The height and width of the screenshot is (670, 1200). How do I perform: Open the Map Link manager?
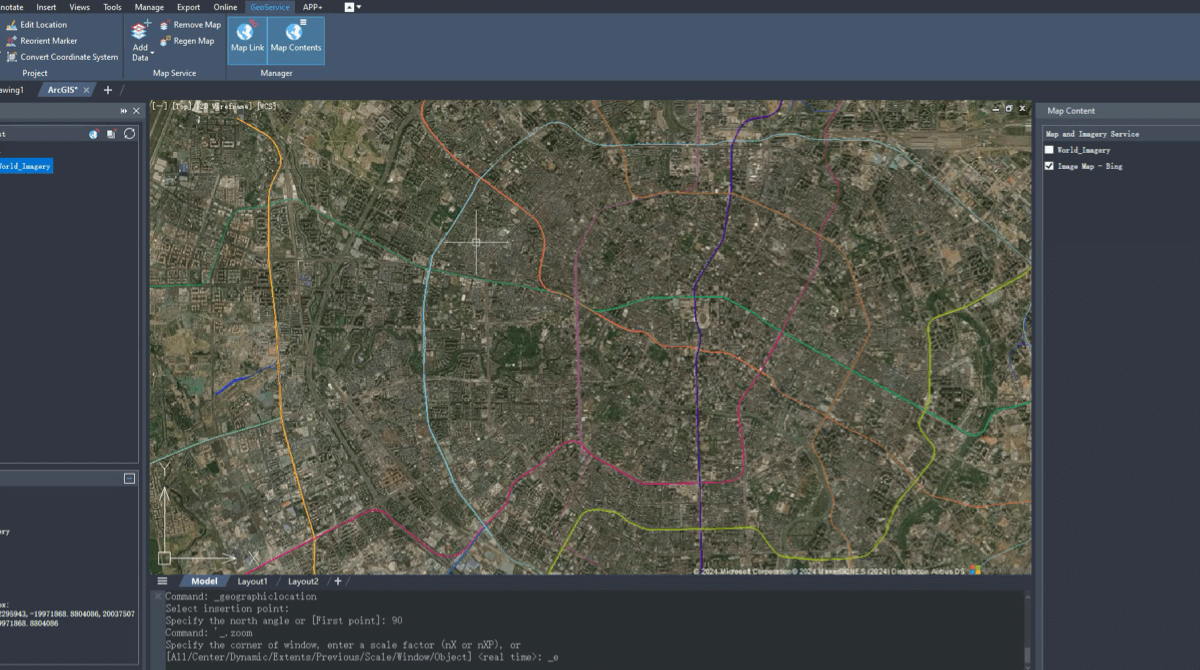click(247, 39)
